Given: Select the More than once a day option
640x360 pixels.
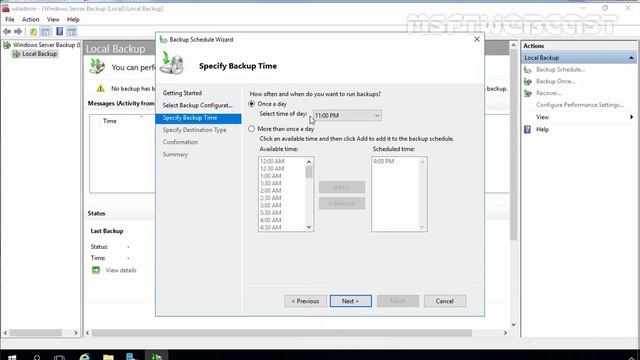Looking at the screenshot, I should tap(251, 129).
